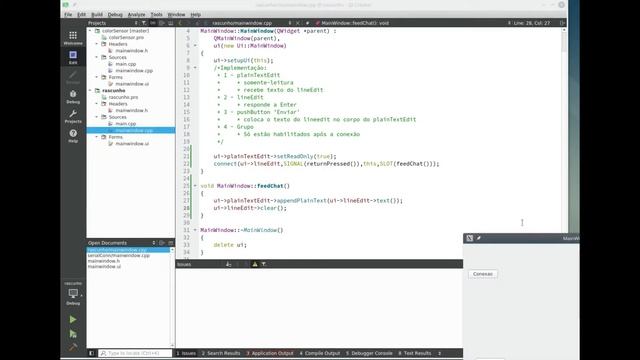Switch to 1 Issues output pane
Viewport: 640px width, 360px height.
[x=186, y=353]
